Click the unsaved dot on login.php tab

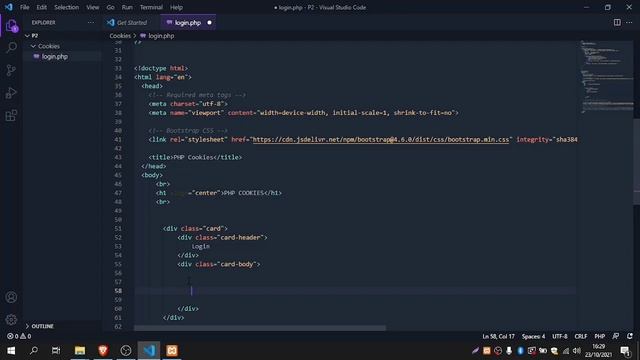pyautogui.click(x=209, y=23)
